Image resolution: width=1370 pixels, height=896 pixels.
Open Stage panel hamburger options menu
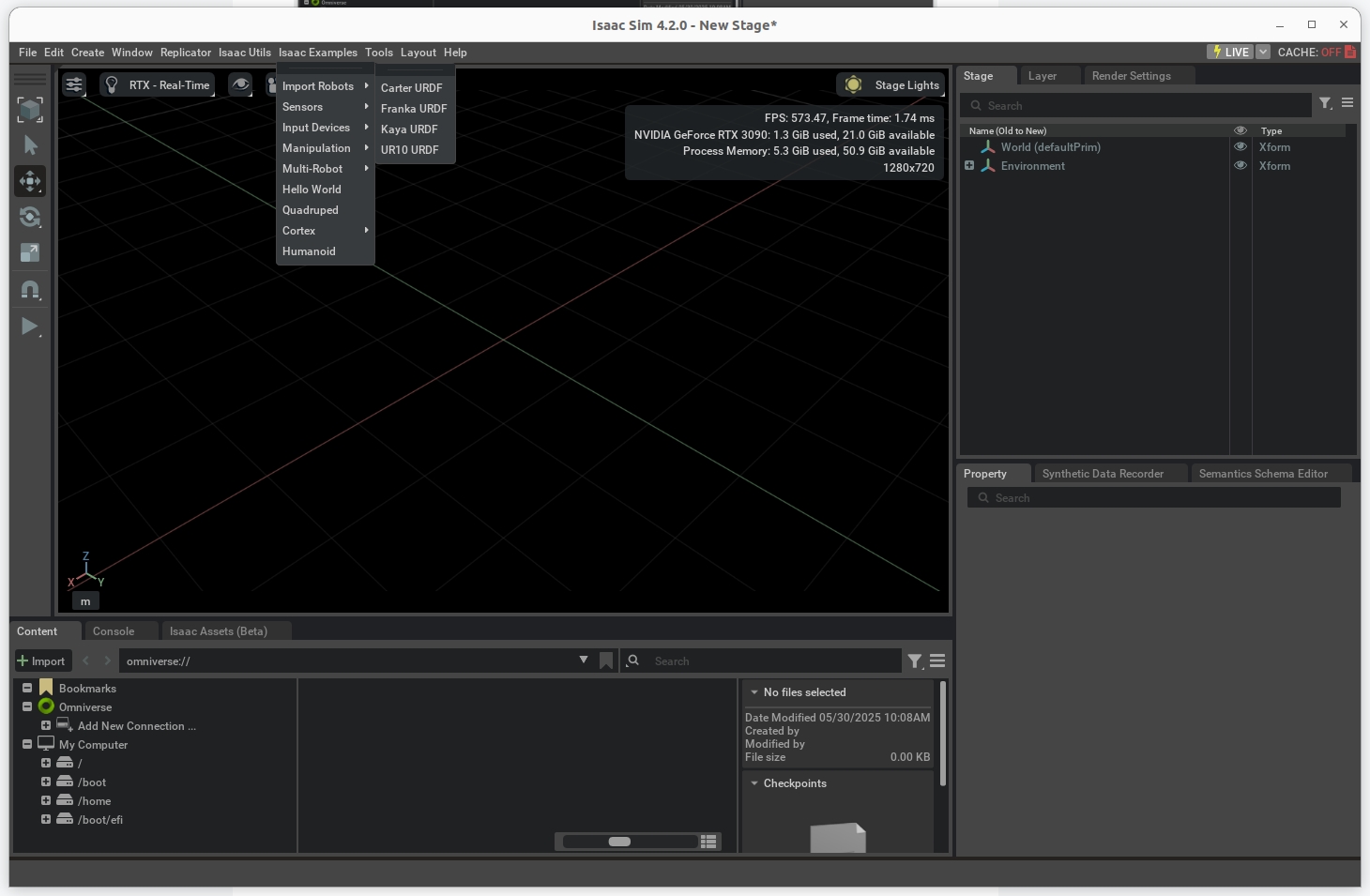[x=1347, y=103]
